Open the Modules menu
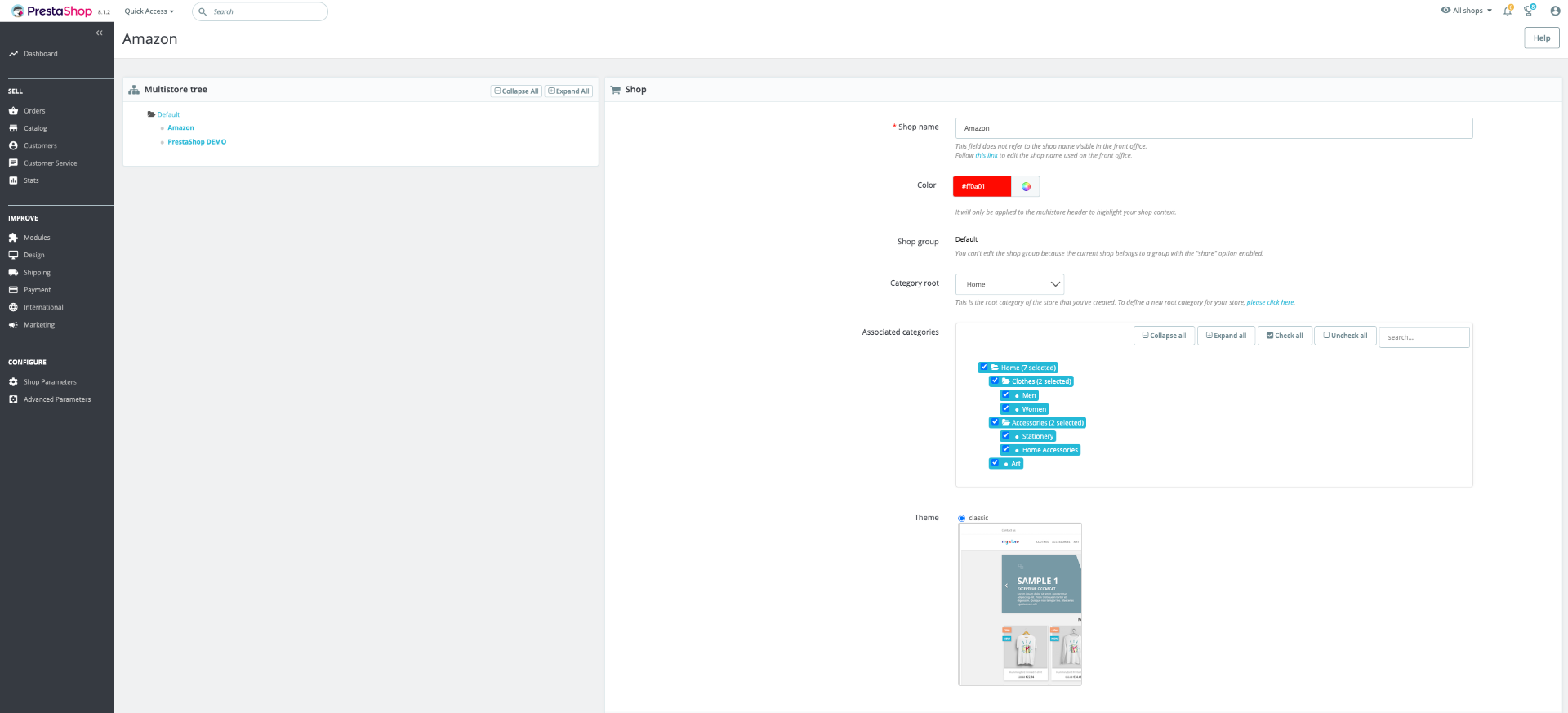The image size is (1568, 713). pyautogui.click(x=37, y=238)
